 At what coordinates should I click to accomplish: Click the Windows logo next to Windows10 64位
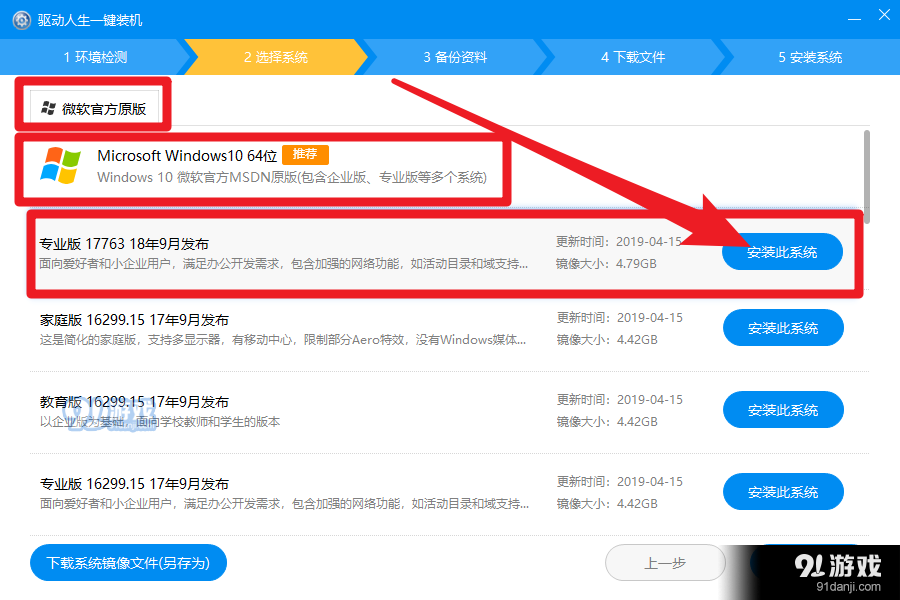click(x=60, y=165)
